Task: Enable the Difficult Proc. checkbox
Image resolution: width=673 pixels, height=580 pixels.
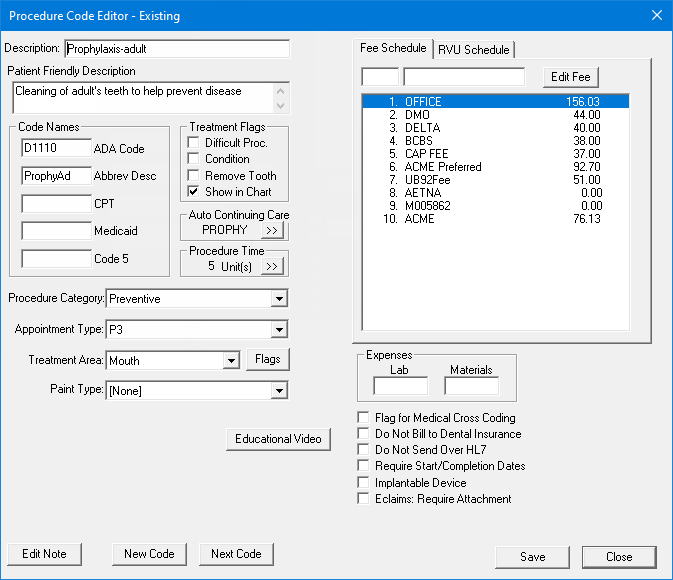Action: [195, 143]
